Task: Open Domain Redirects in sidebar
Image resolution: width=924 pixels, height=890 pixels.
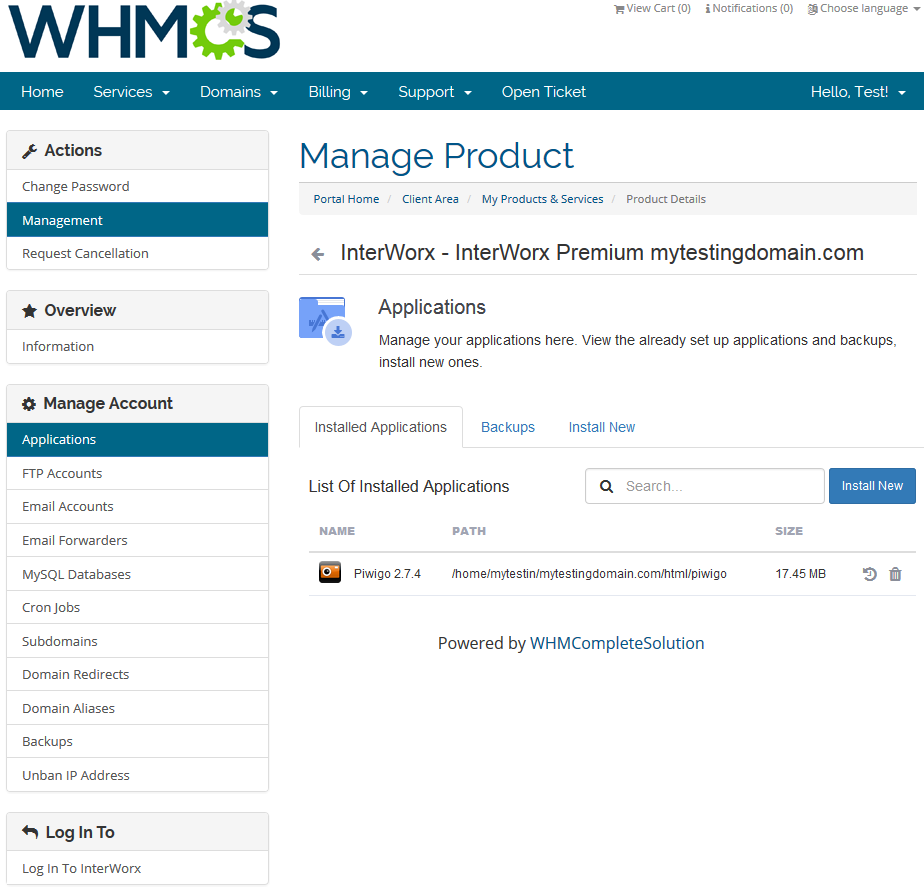Action: click(x=137, y=674)
